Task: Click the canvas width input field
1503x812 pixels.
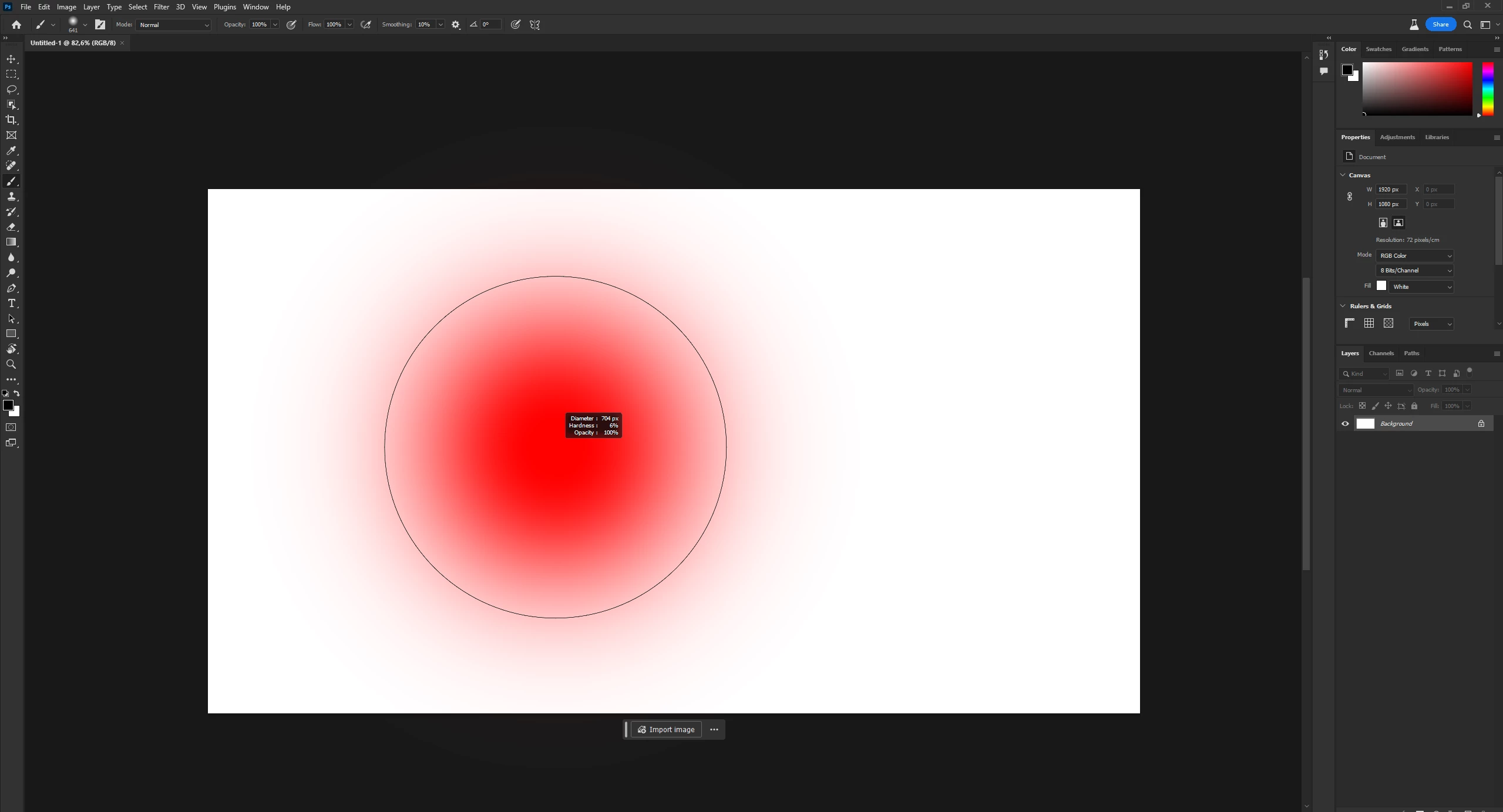Action: coord(1390,190)
